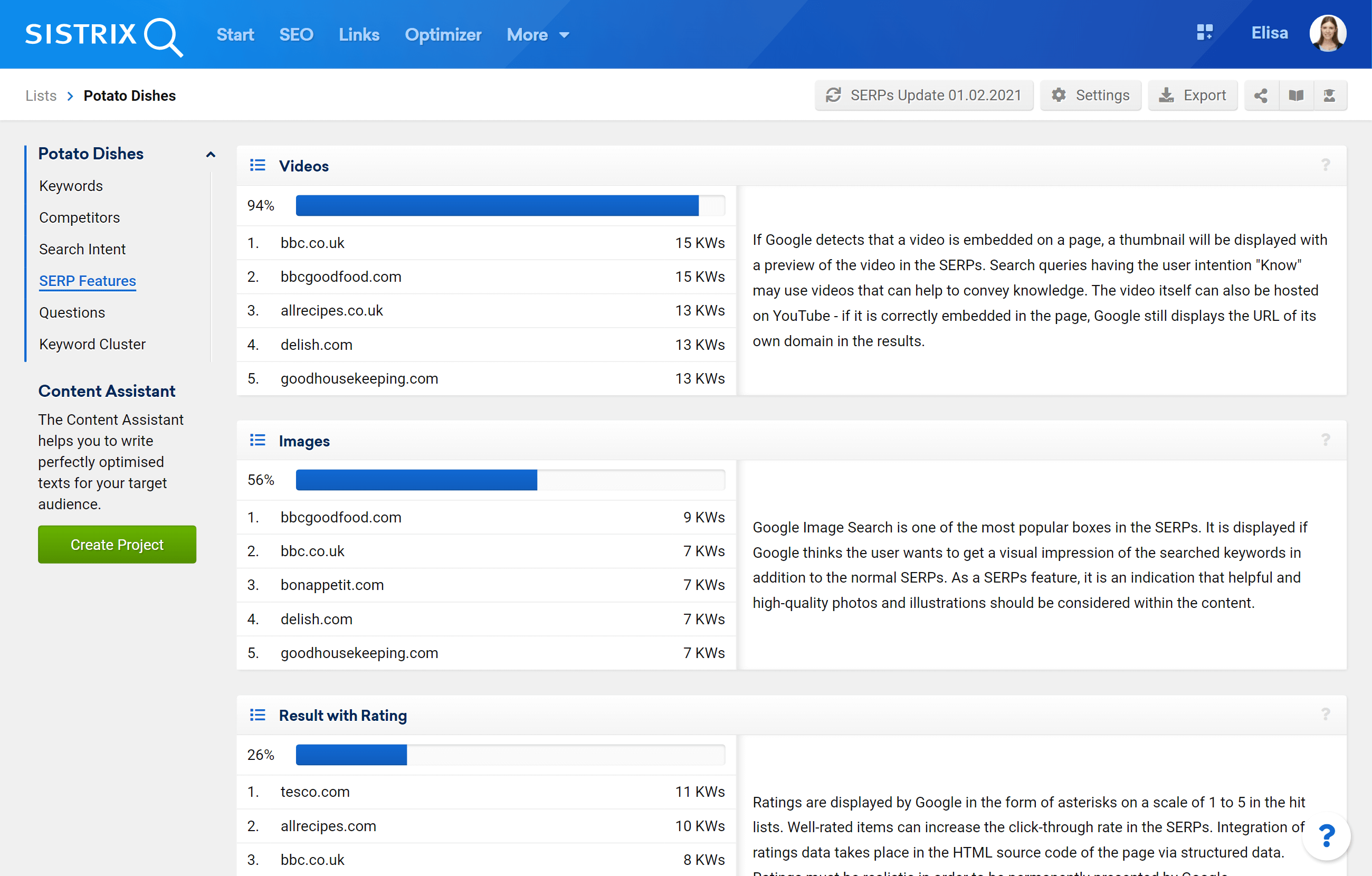Click the Images 56% progress bar

tap(510, 480)
